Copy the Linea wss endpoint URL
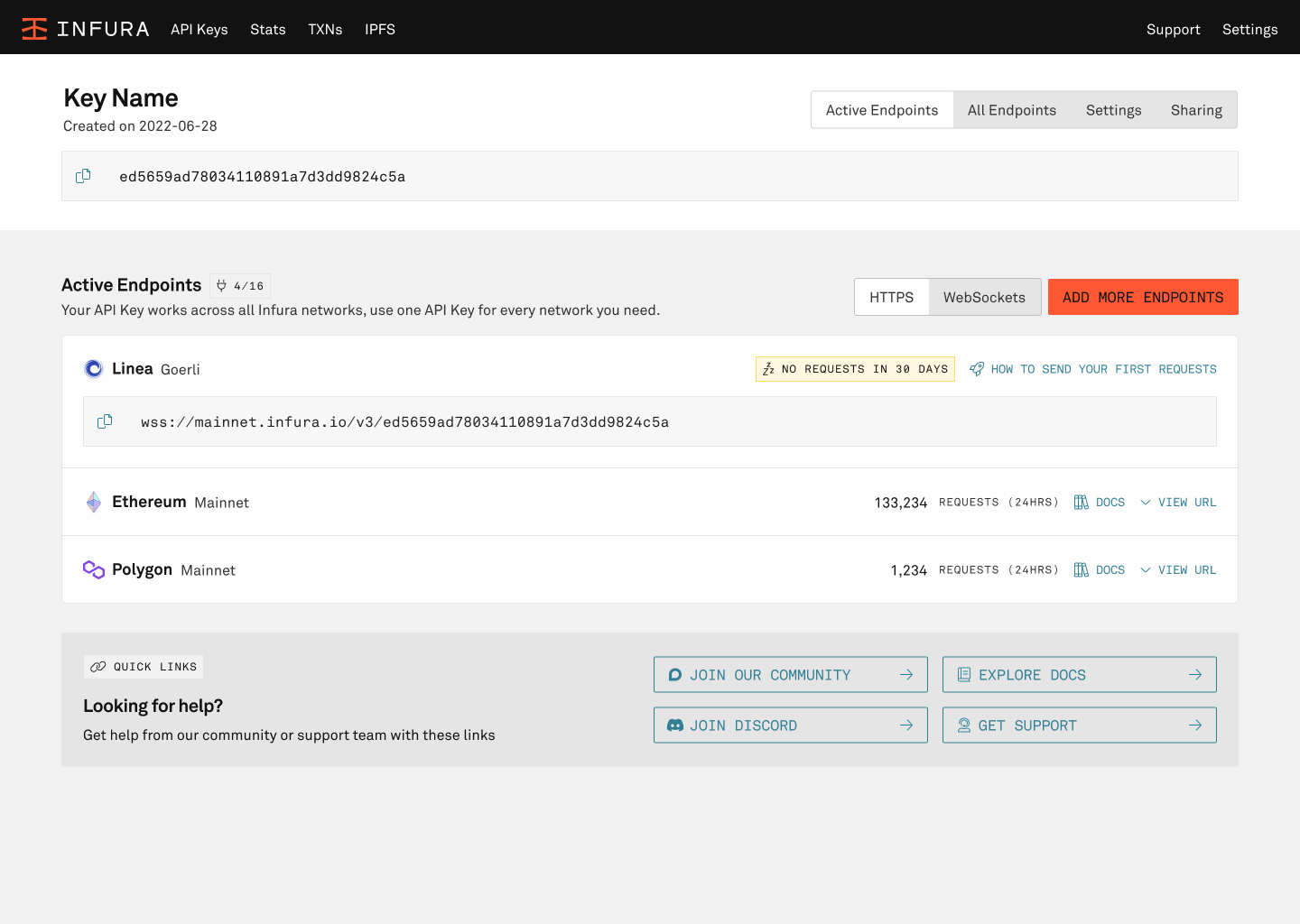This screenshot has width=1300, height=924. point(105,421)
